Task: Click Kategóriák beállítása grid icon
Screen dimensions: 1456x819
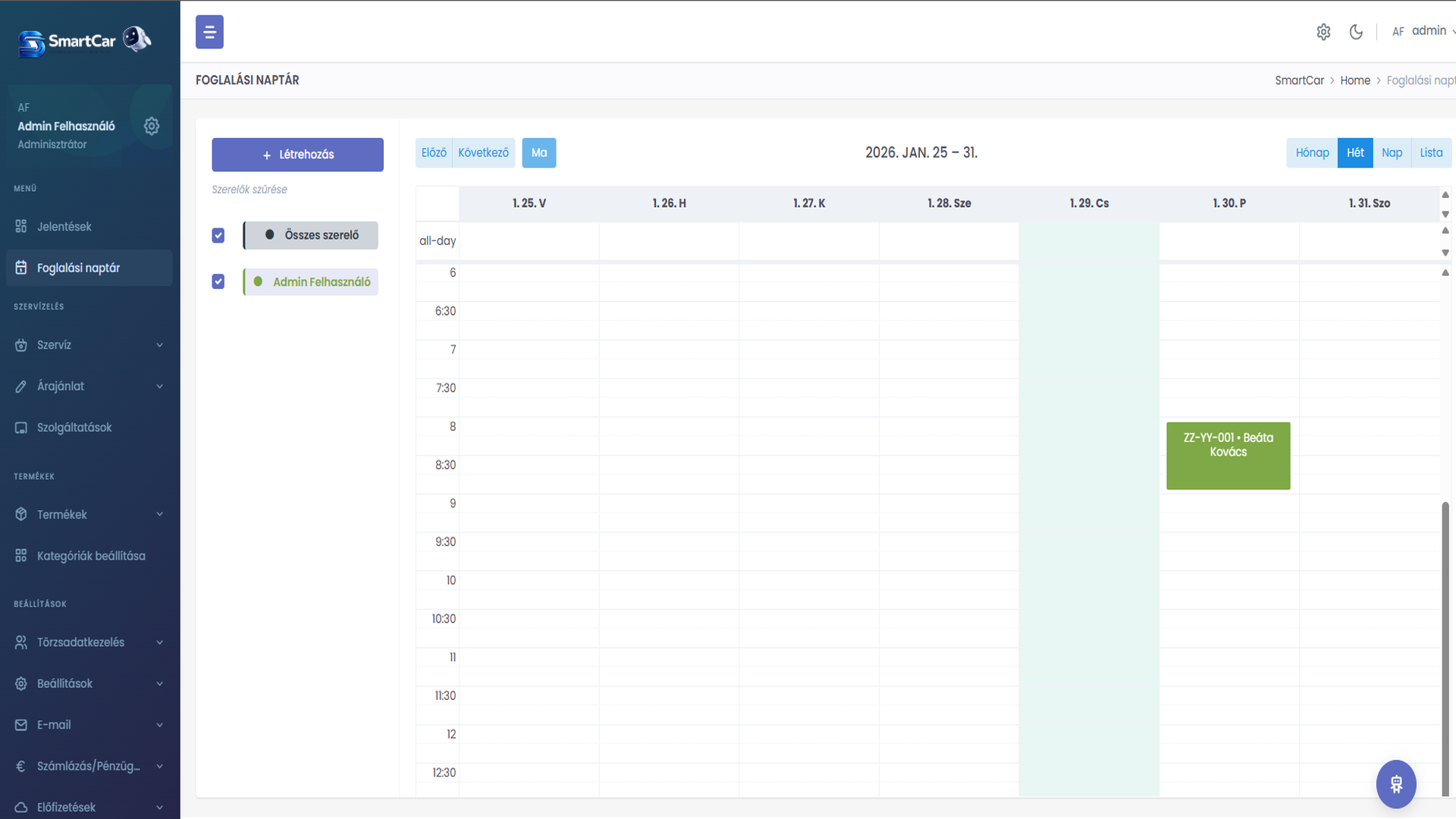Action: (x=21, y=556)
